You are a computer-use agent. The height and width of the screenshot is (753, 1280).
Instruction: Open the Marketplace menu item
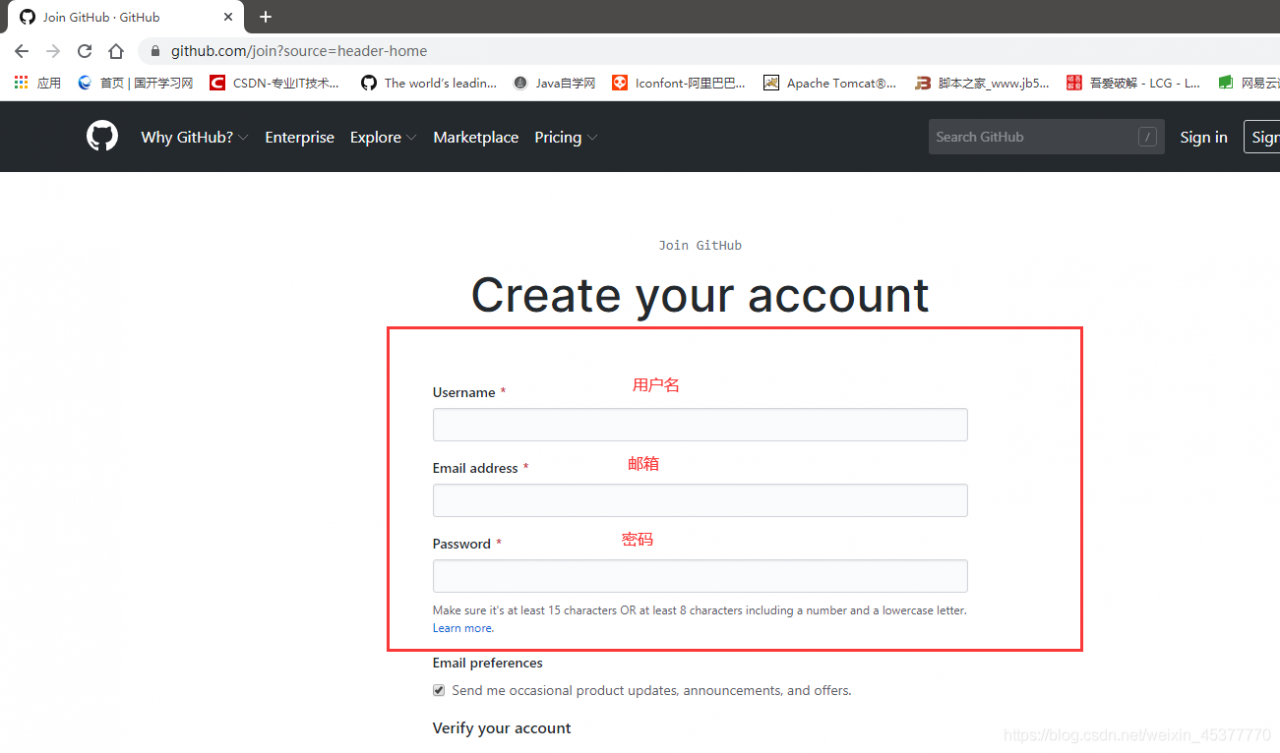[x=476, y=137]
